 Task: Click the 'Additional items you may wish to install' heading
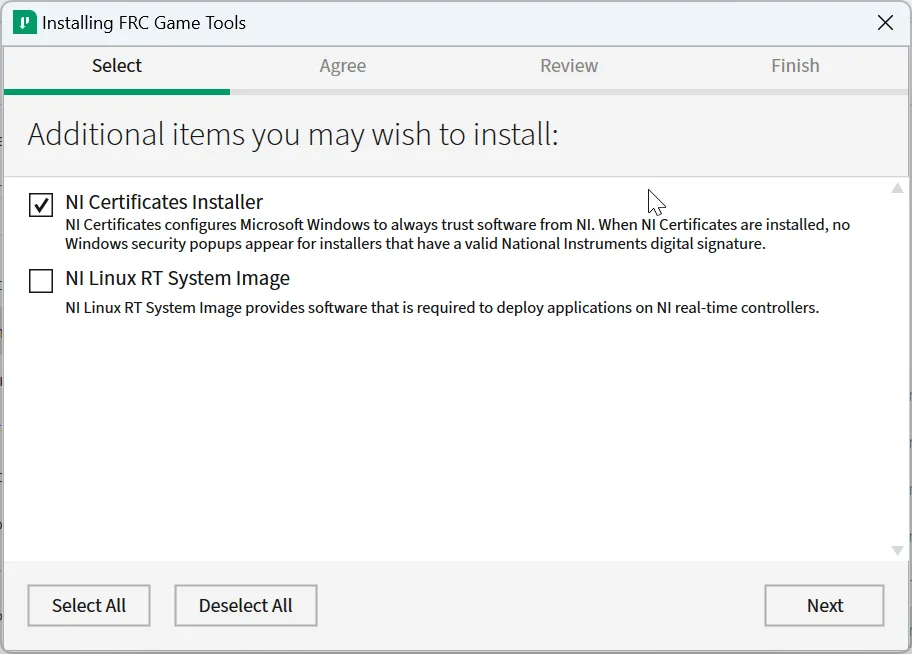pos(293,134)
